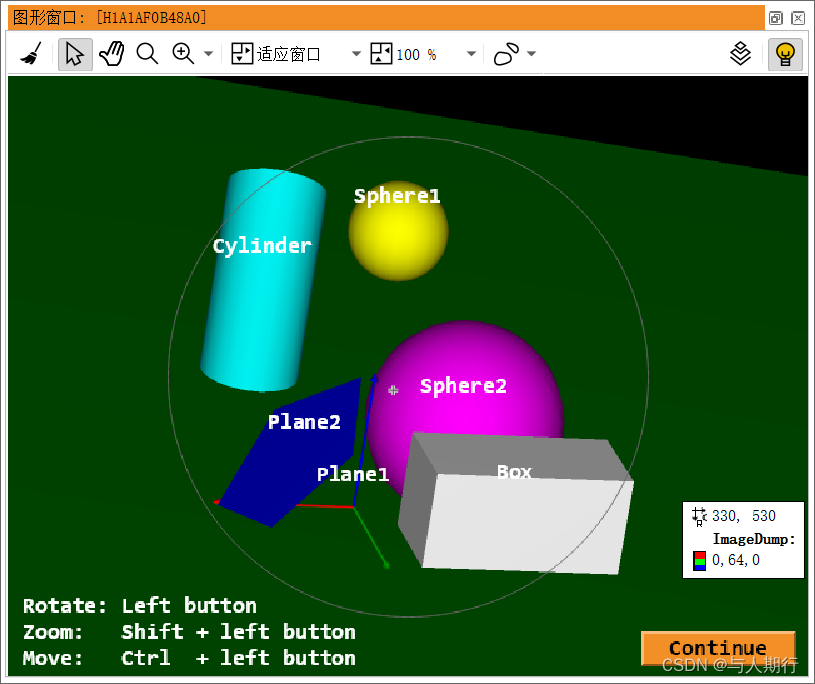Click the 适应窗口 fit-to-window icon
This screenshot has width=815, height=684.
242,53
